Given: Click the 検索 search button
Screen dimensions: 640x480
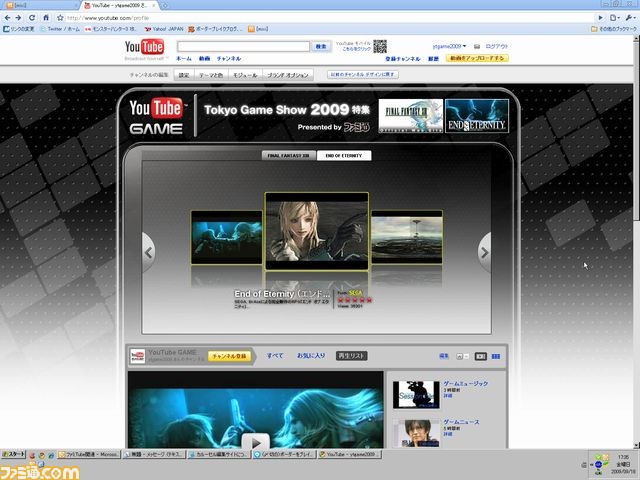Looking at the screenshot, I should tap(321, 47).
